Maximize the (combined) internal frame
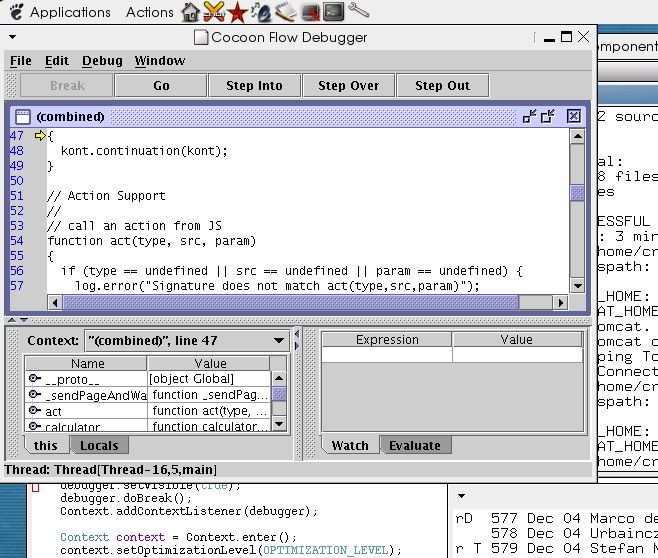This screenshot has width=658, height=558. click(x=548, y=116)
